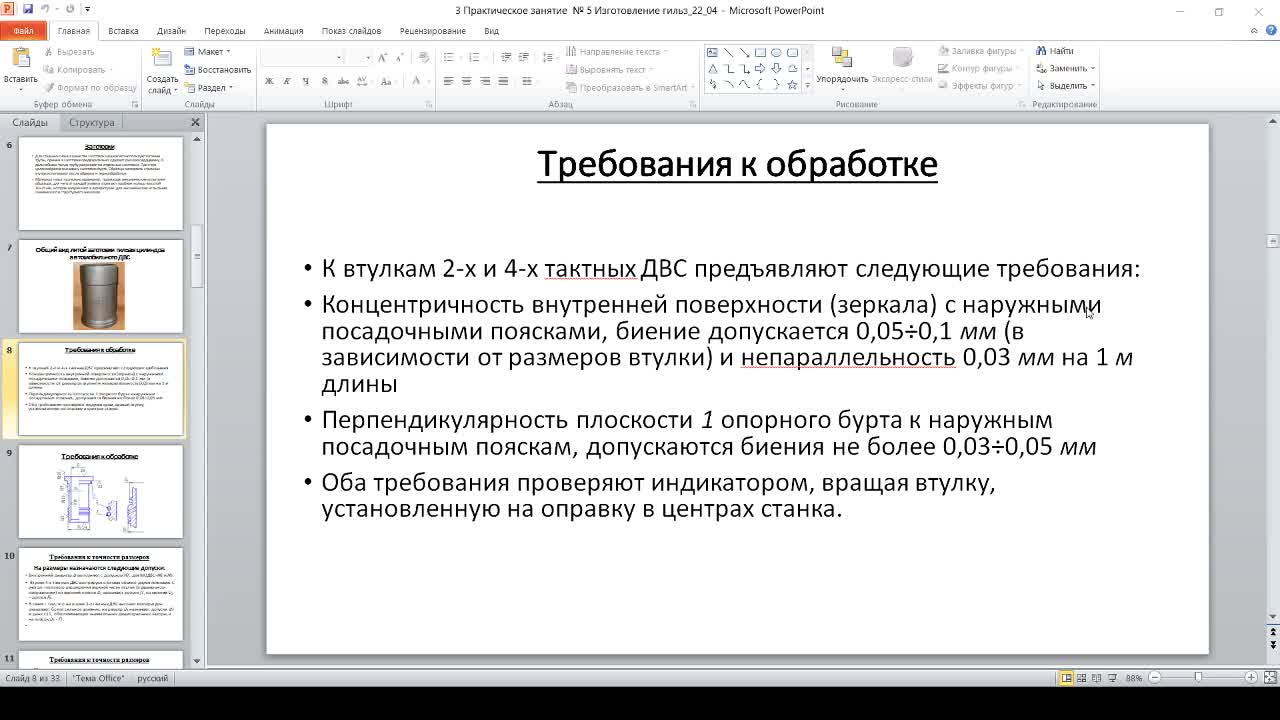Toggle bold Ж formatting

[269, 81]
